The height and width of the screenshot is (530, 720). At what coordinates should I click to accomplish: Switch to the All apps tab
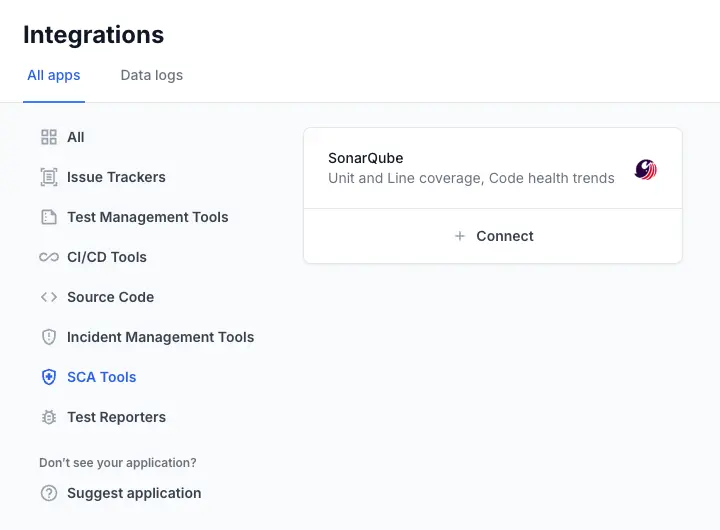tap(54, 75)
